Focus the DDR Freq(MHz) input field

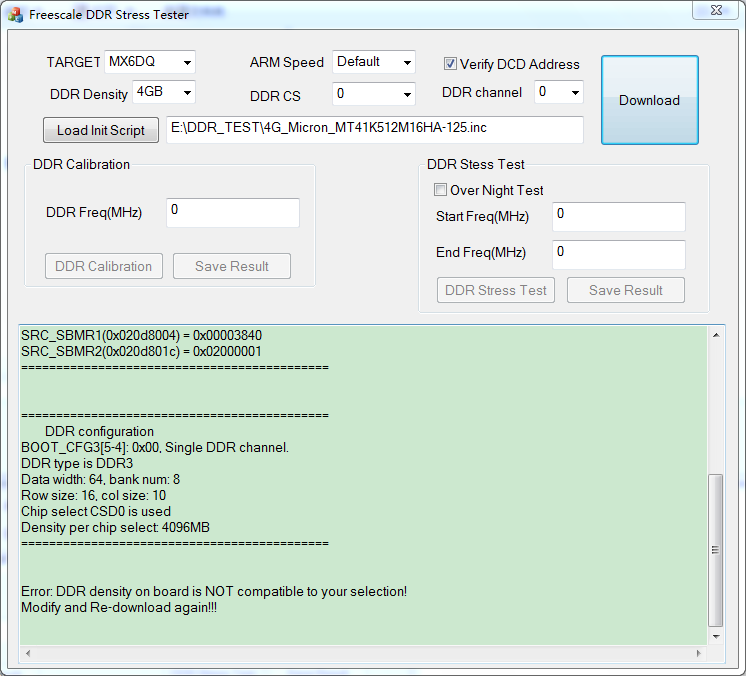tap(233, 213)
